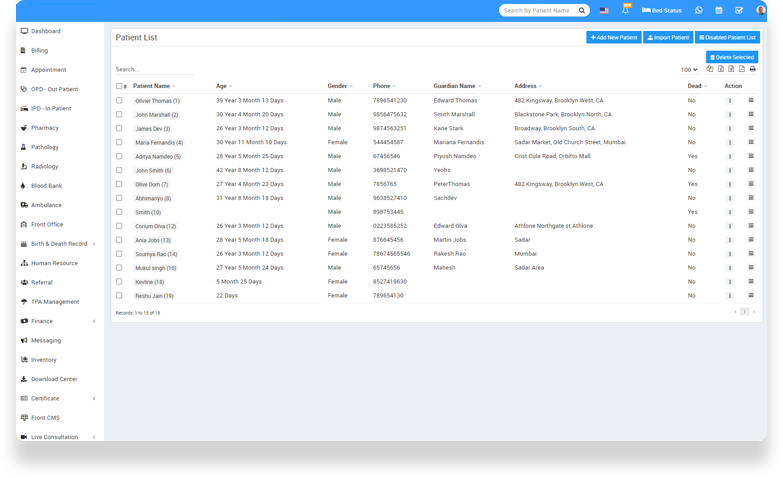Tick the checkbox next to Maria Fernandis

point(119,142)
